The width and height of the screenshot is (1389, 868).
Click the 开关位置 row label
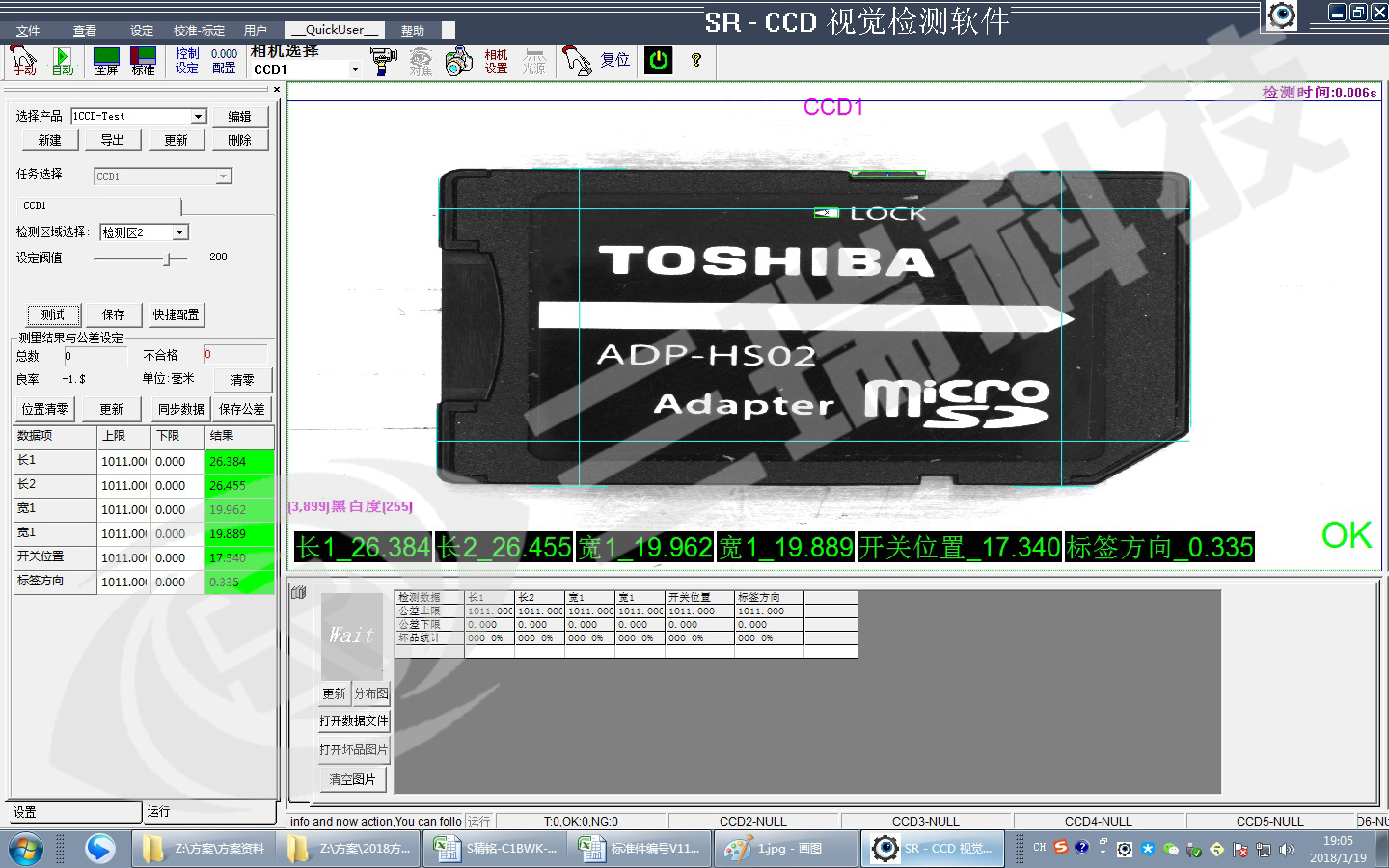[x=54, y=556]
